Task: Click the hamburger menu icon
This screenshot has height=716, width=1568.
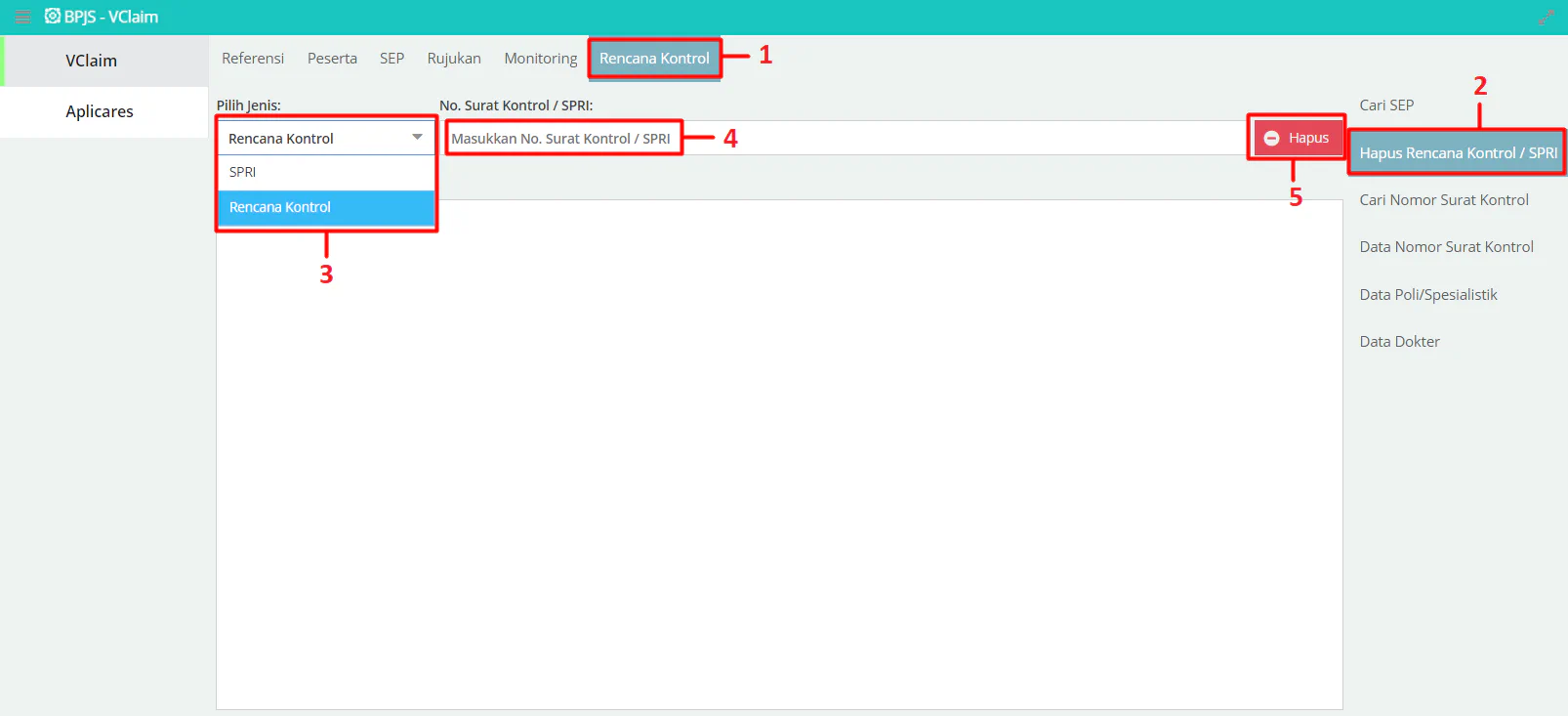Action: coord(22,17)
